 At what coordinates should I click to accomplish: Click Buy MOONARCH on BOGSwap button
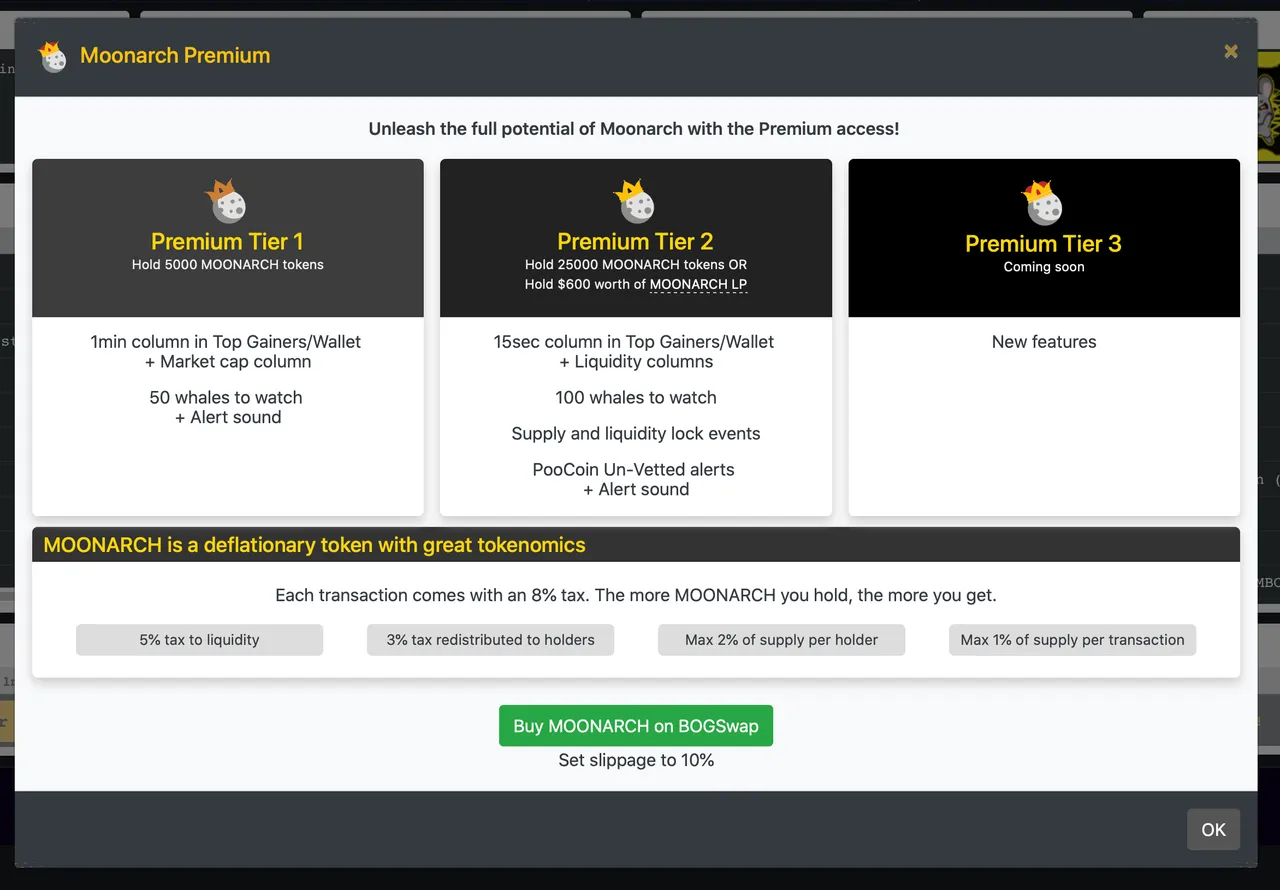click(x=636, y=726)
